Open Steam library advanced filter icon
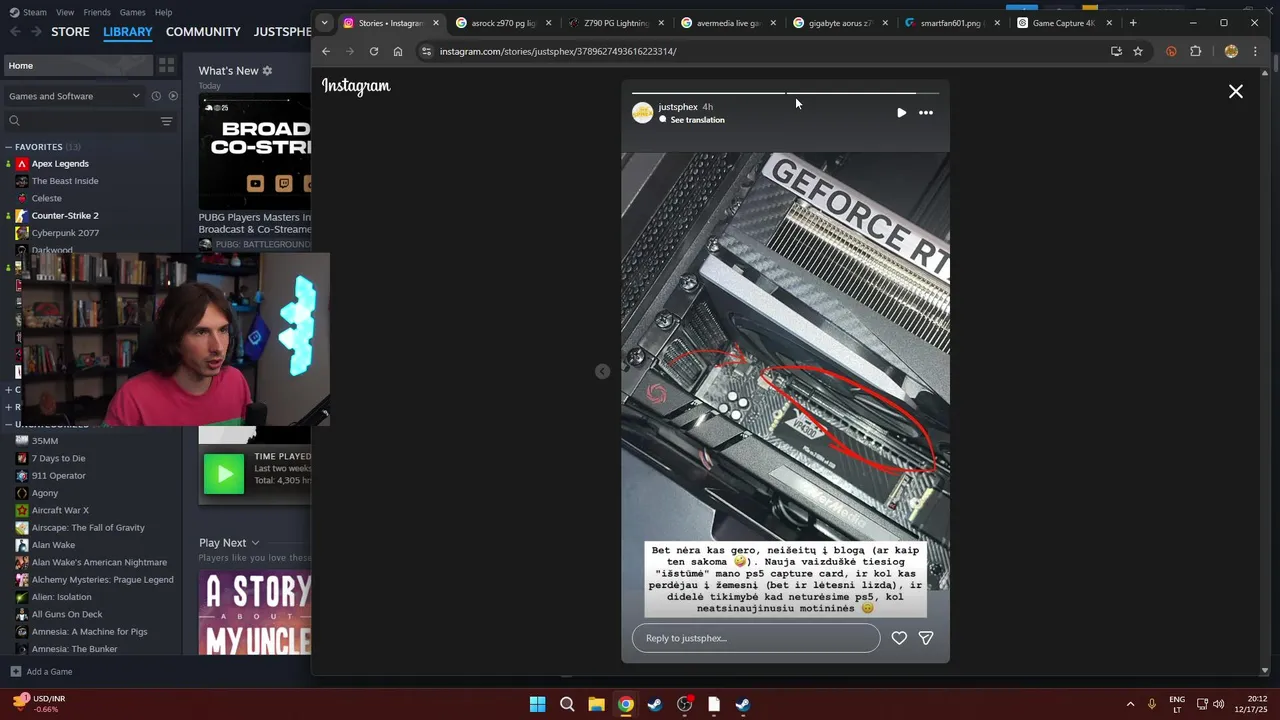This screenshot has width=1280, height=720. point(167,121)
